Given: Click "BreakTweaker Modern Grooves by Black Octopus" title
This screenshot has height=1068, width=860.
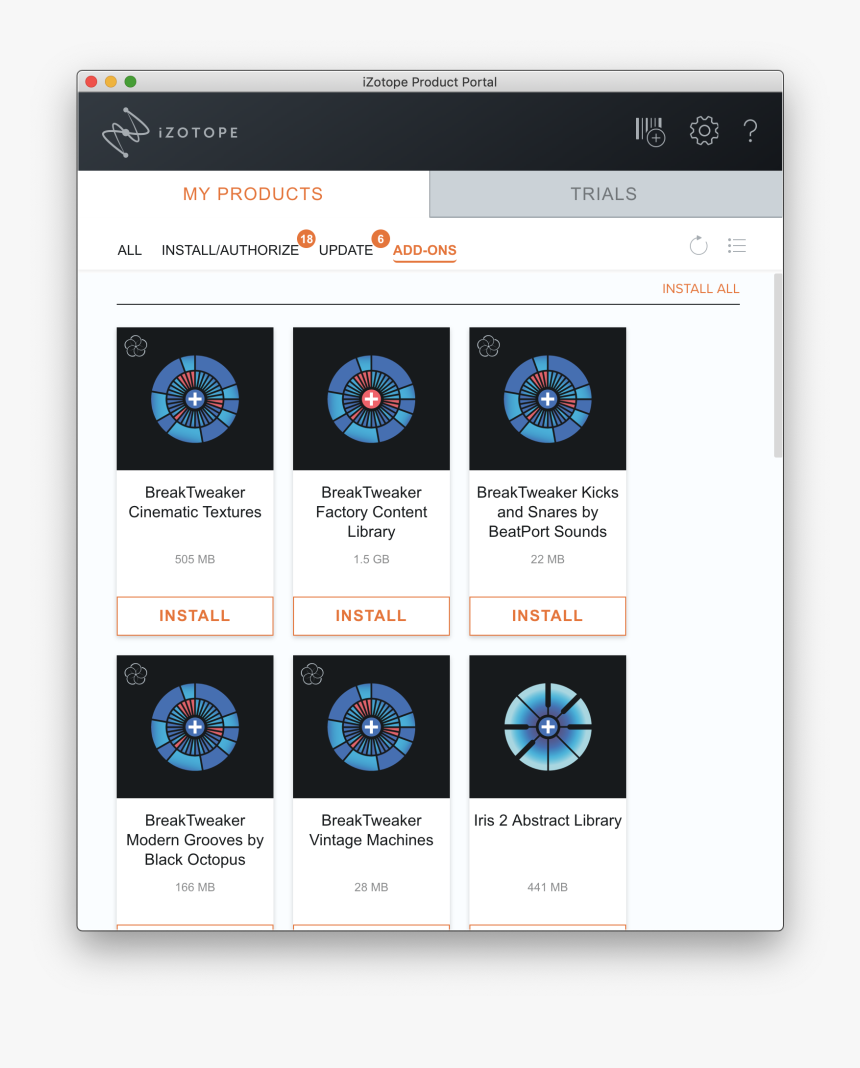Looking at the screenshot, I should [195, 840].
